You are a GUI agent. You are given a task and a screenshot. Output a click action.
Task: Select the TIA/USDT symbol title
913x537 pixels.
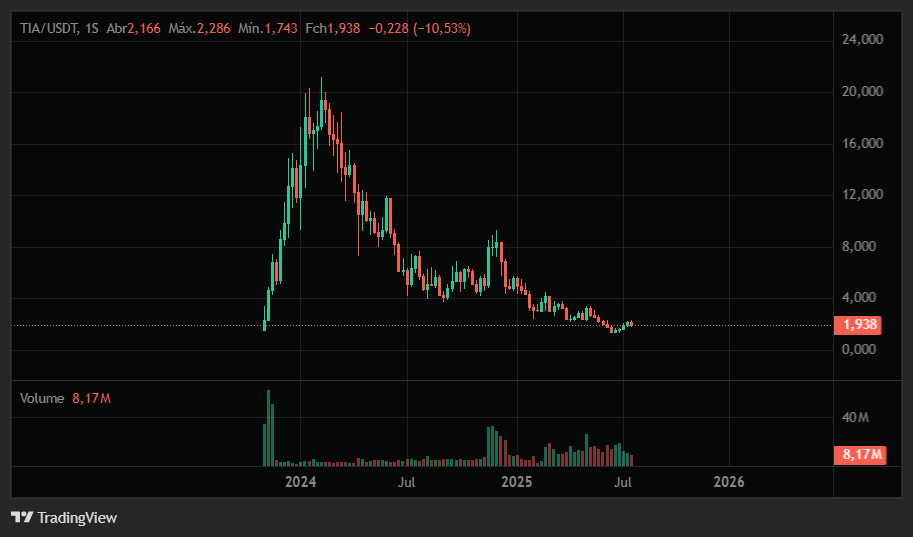pyautogui.click(x=49, y=28)
